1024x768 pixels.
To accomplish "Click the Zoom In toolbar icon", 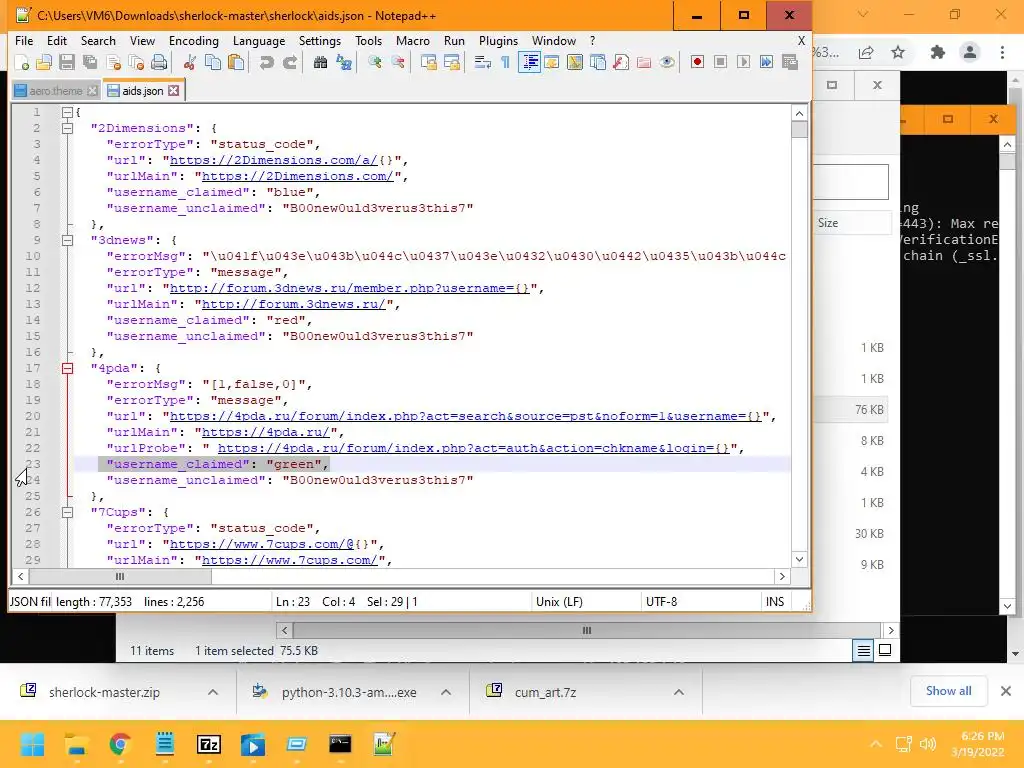I will coord(374,63).
